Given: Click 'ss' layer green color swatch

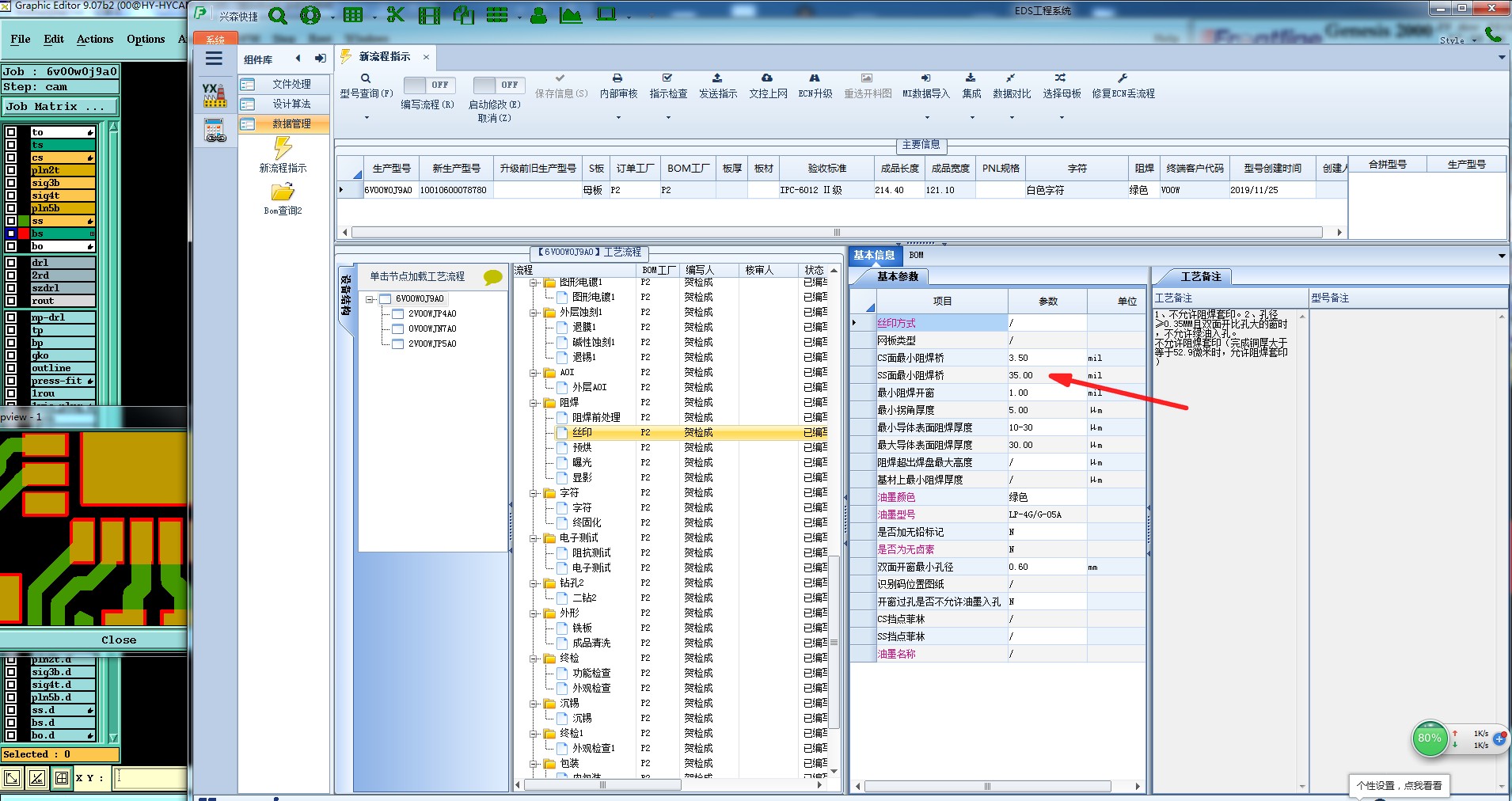Looking at the screenshot, I should coord(24,221).
